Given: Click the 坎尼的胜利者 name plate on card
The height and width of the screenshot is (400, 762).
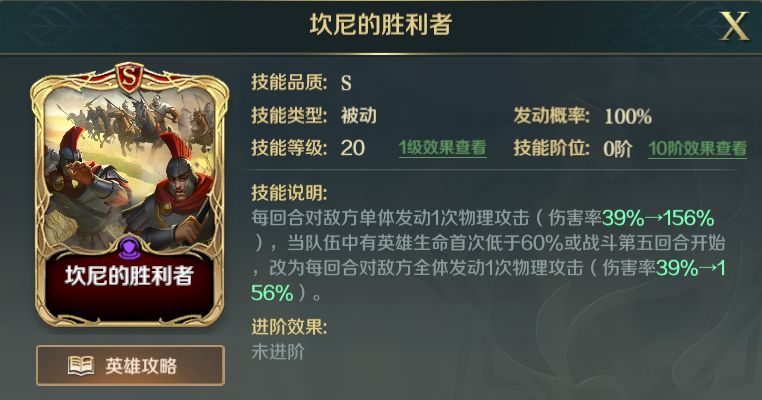Looking at the screenshot, I should (129, 276).
